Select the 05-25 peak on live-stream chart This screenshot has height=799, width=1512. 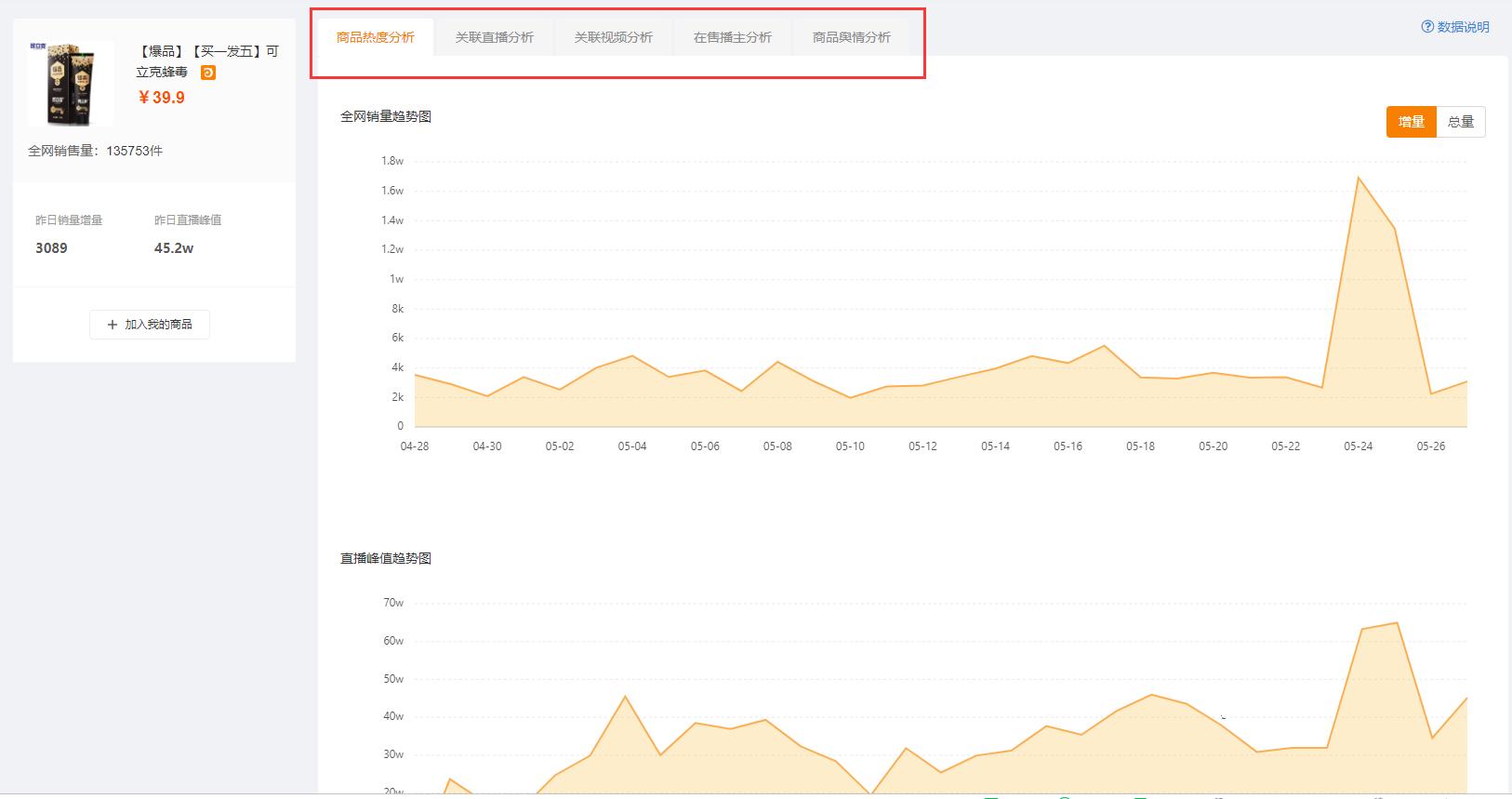[x=1396, y=623]
